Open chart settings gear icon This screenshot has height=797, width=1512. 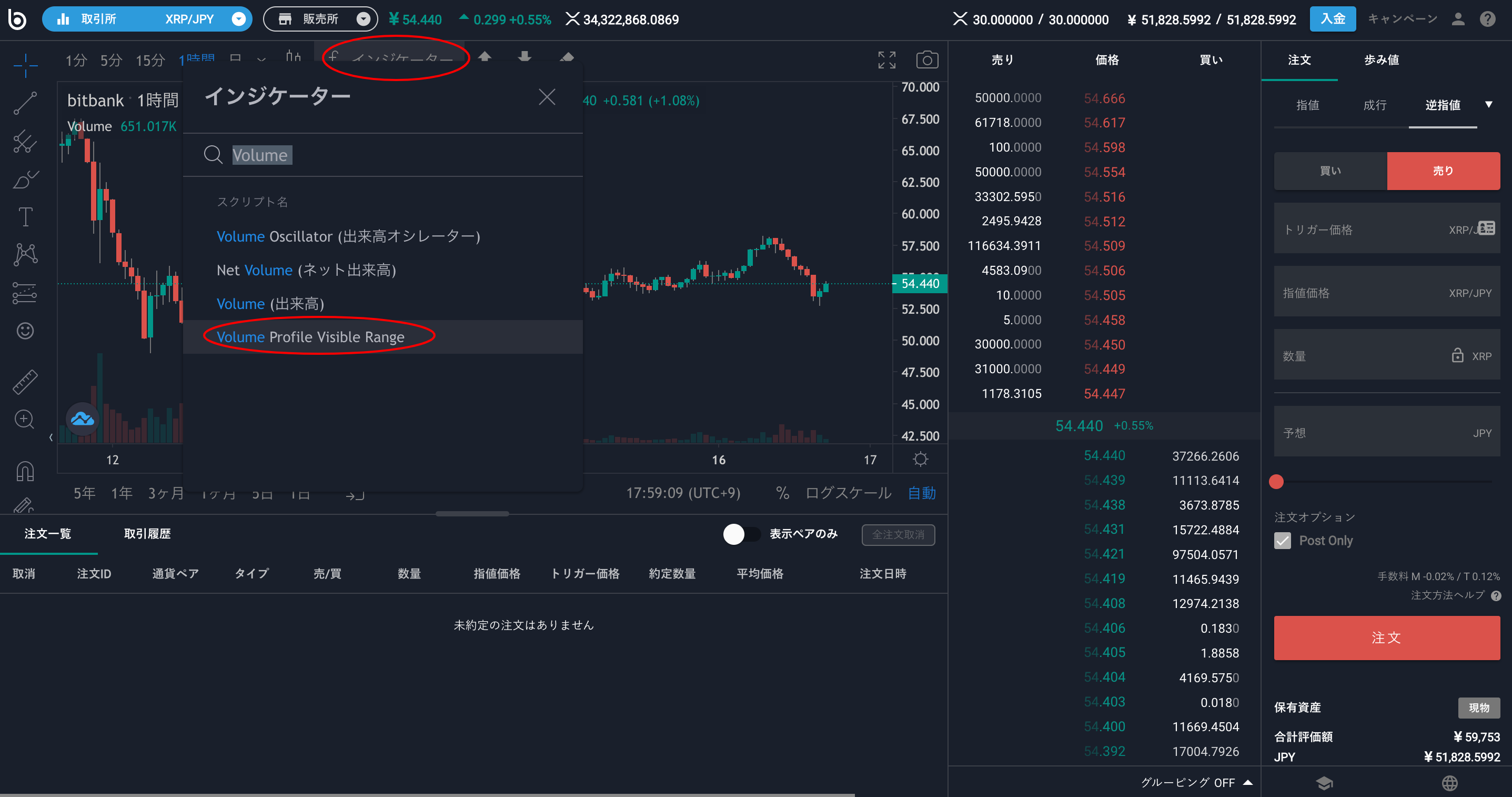920,459
